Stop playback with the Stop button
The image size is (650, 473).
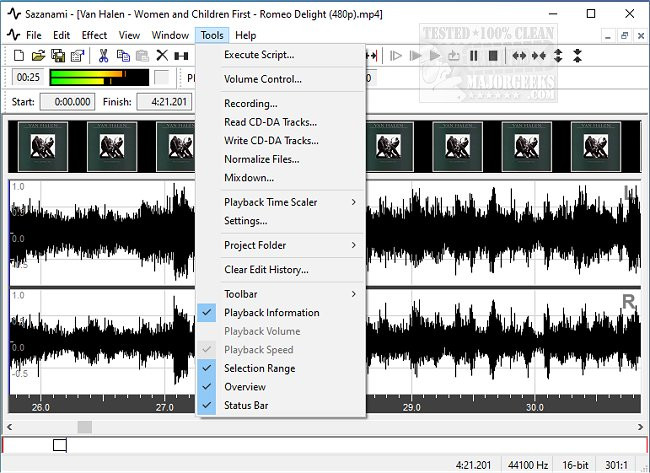(x=493, y=56)
